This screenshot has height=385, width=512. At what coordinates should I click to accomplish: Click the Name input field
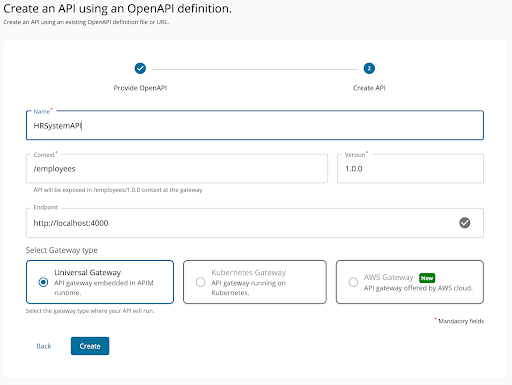click(x=255, y=125)
